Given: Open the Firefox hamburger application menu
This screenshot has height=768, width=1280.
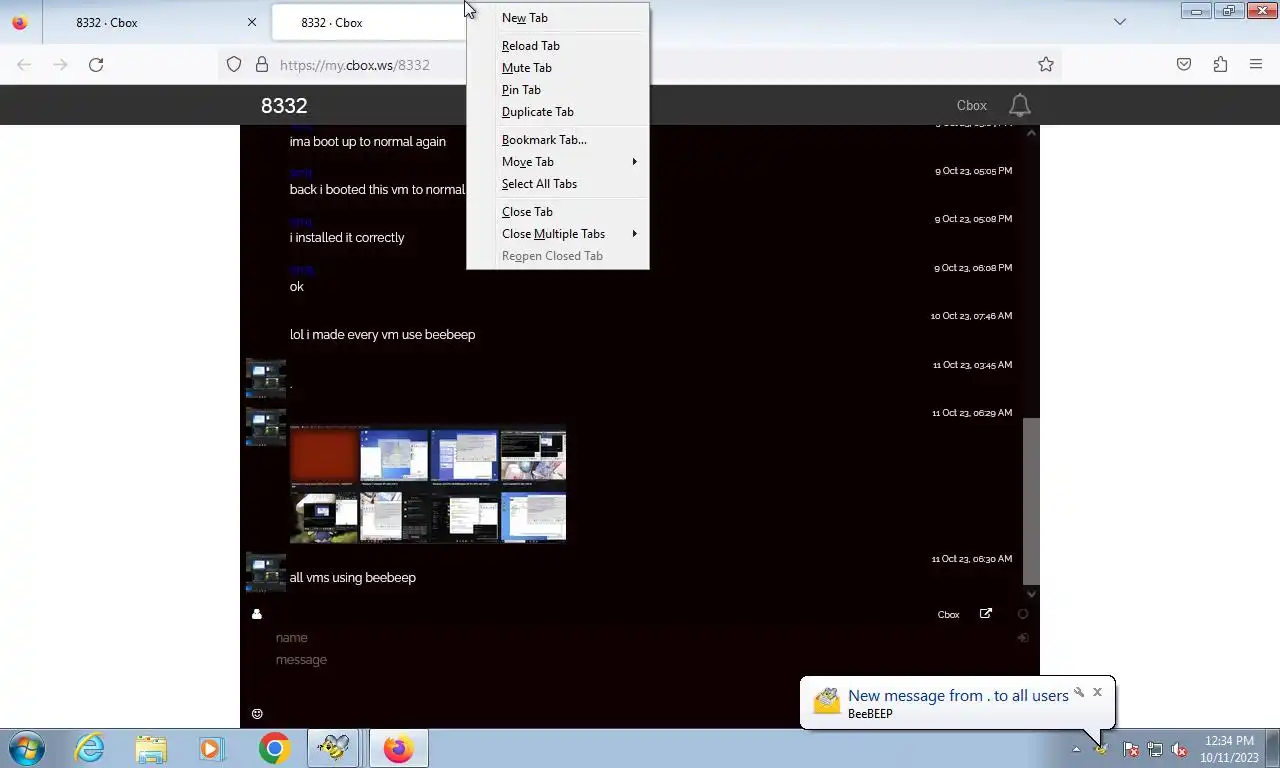Looking at the screenshot, I should coord(1256,65).
